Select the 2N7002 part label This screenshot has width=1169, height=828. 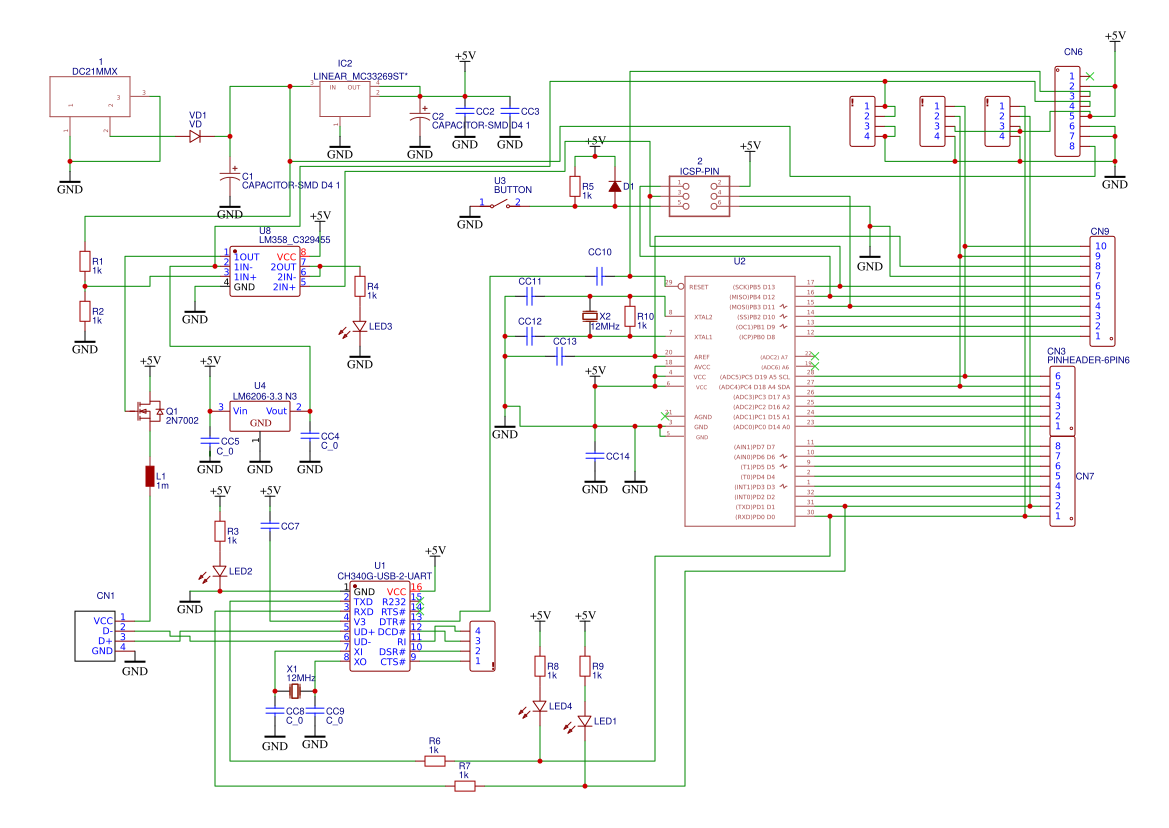(182, 421)
